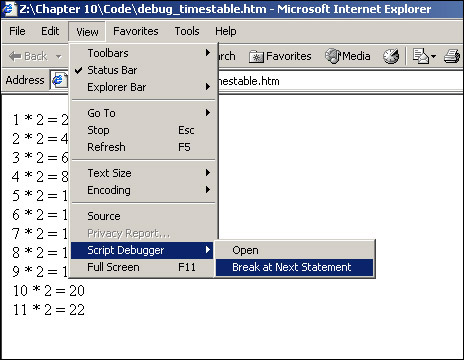
Task: Expand the Text Size submenu
Action: (143, 173)
